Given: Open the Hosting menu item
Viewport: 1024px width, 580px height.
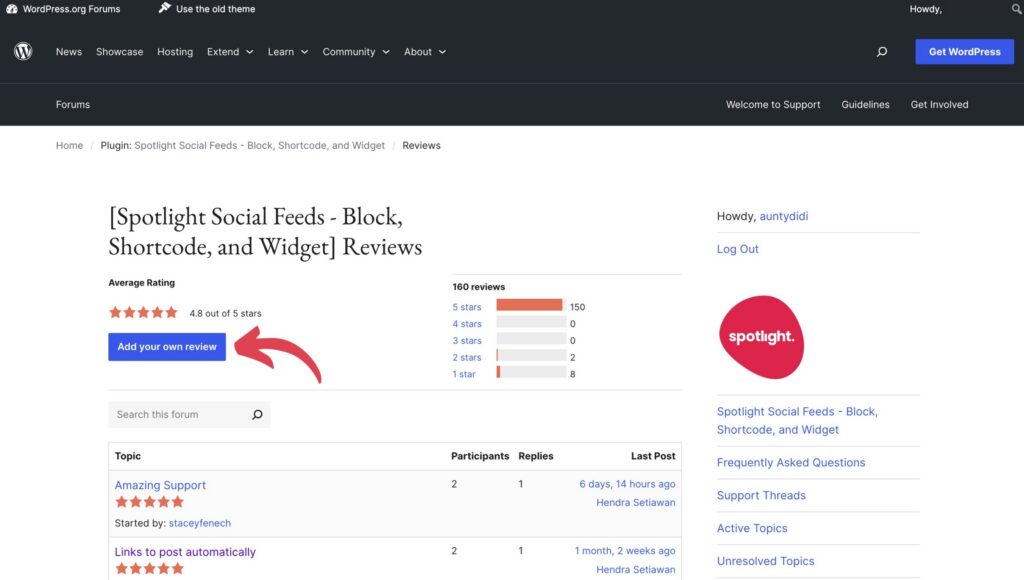Looking at the screenshot, I should 175,51.
